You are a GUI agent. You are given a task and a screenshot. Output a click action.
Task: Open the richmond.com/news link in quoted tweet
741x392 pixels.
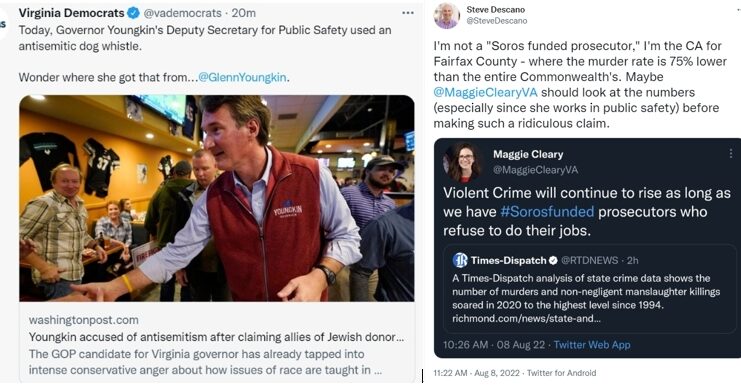[526, 319]
